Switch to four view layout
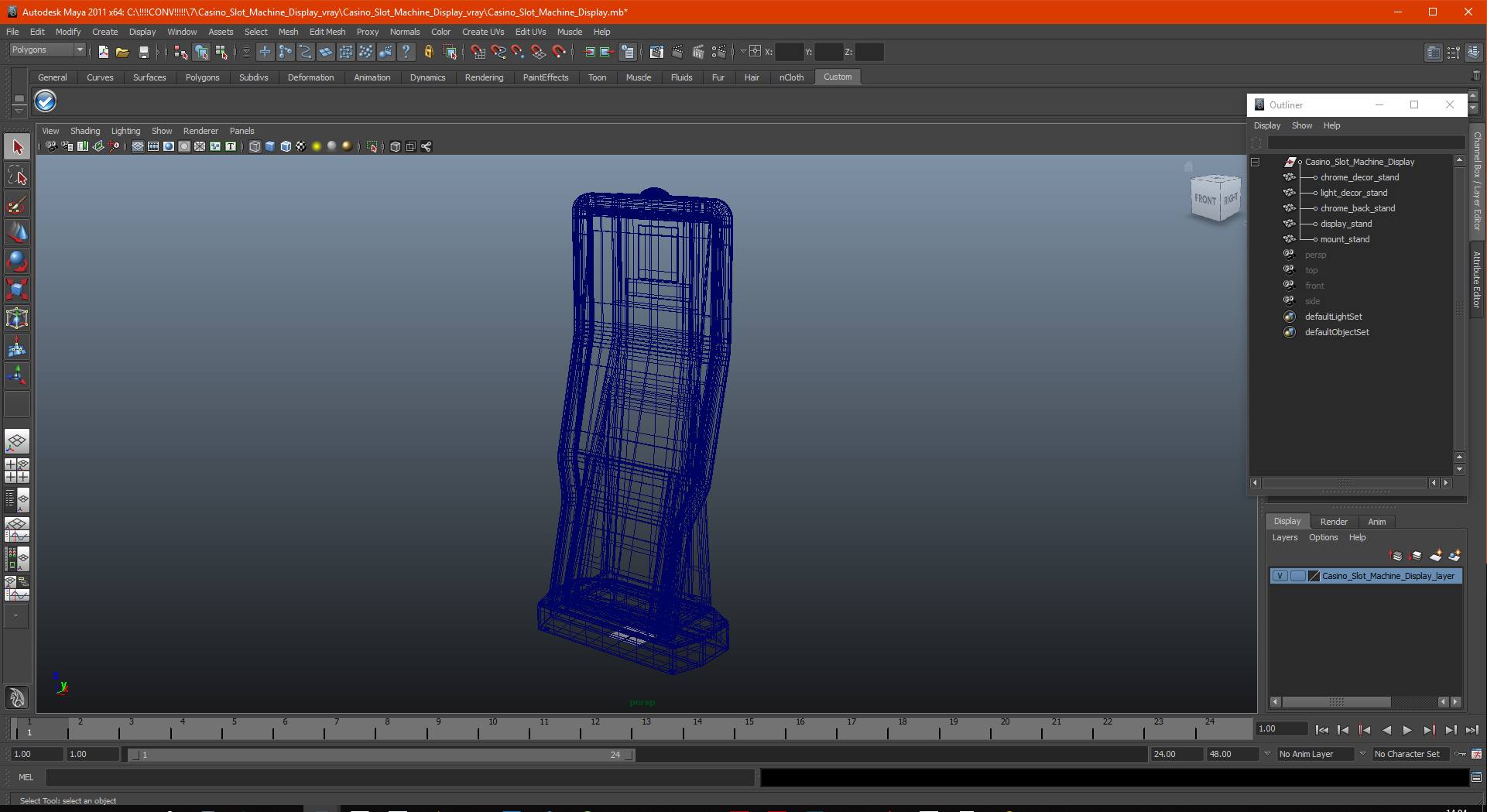Screen dimensions: 1487x812 [x=17, y=471]
